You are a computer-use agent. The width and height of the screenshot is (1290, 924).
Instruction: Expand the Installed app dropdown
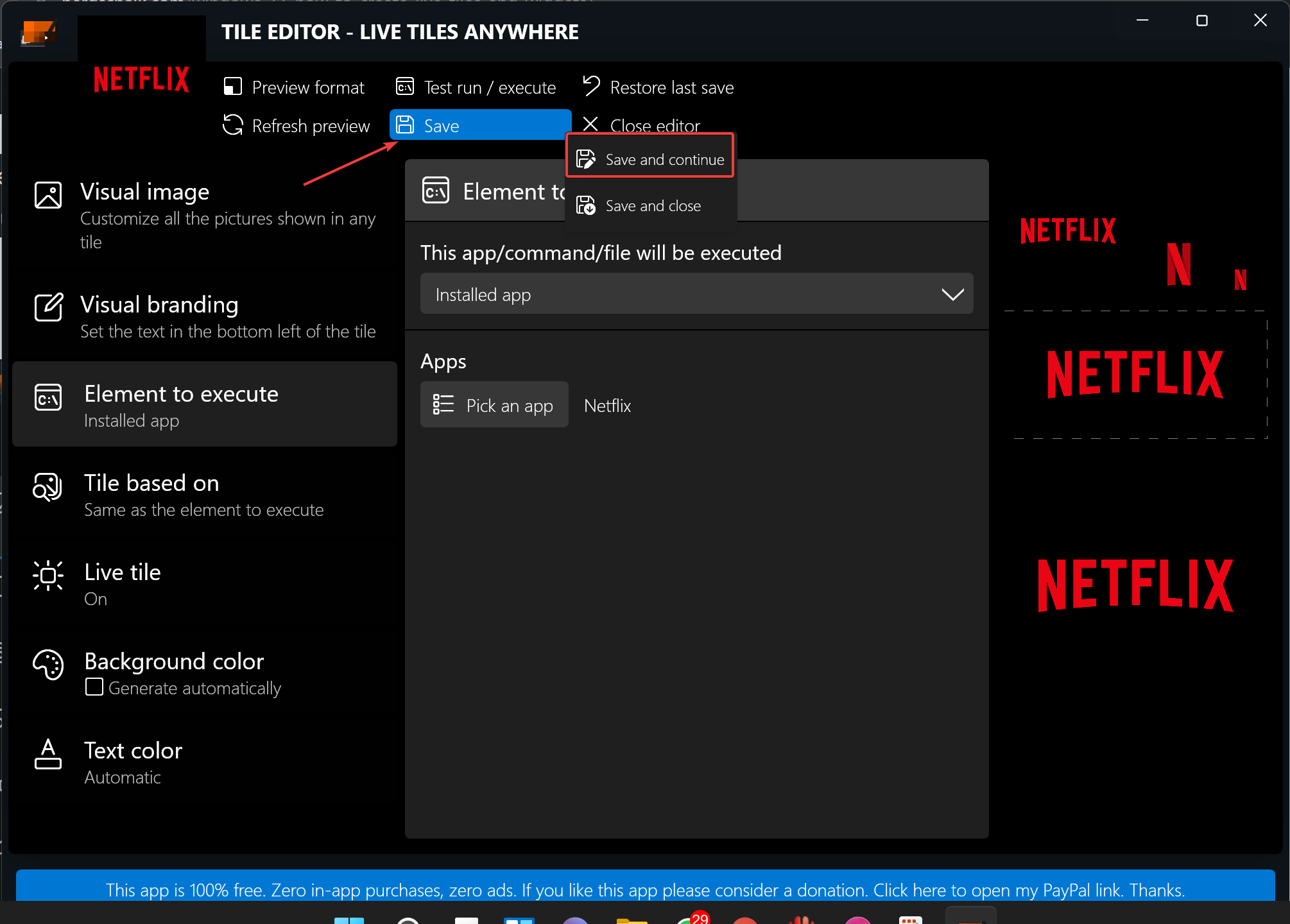[696, 294]
